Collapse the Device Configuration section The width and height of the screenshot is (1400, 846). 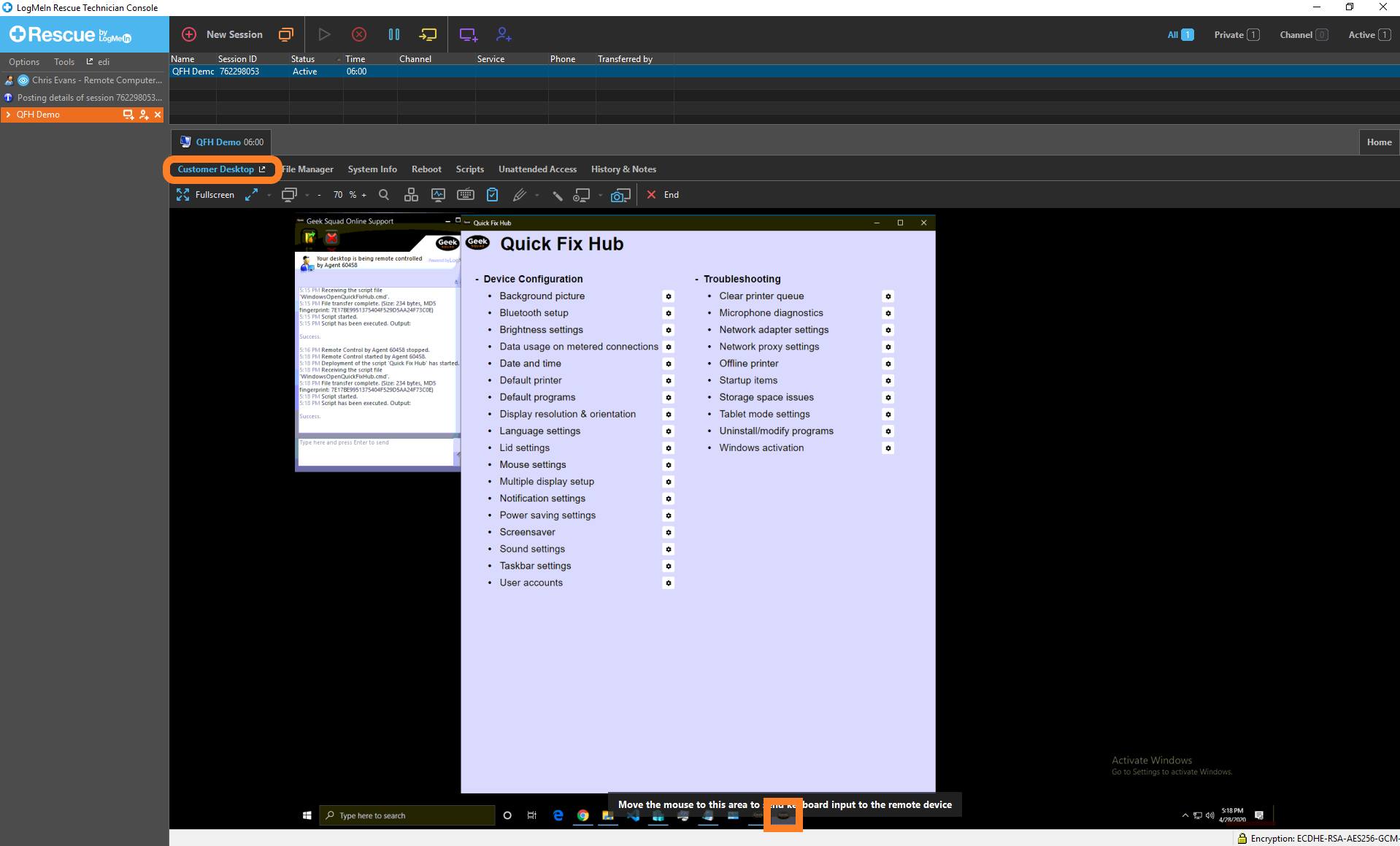(x=477, y=280)
